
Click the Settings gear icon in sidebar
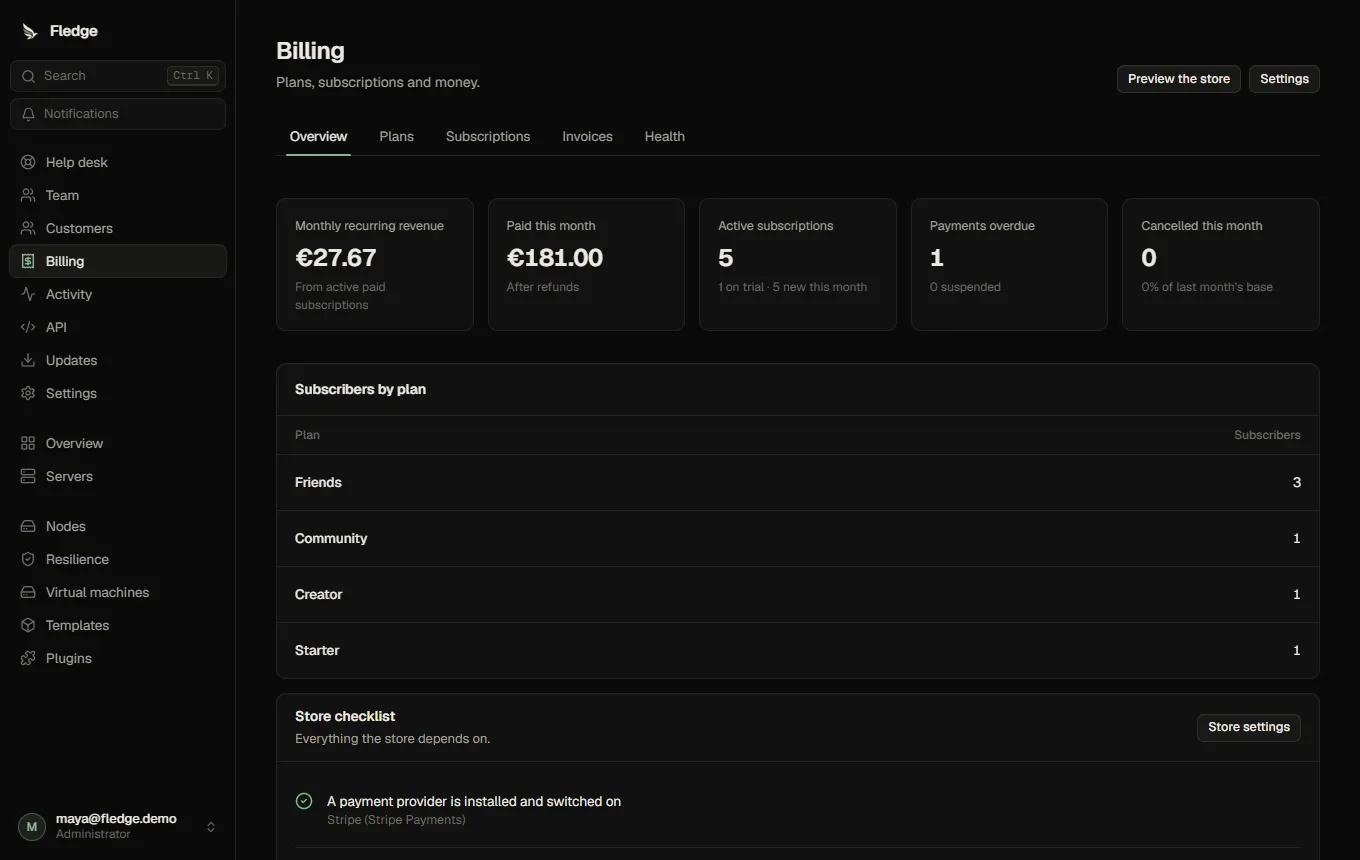(x=28, y=393)
